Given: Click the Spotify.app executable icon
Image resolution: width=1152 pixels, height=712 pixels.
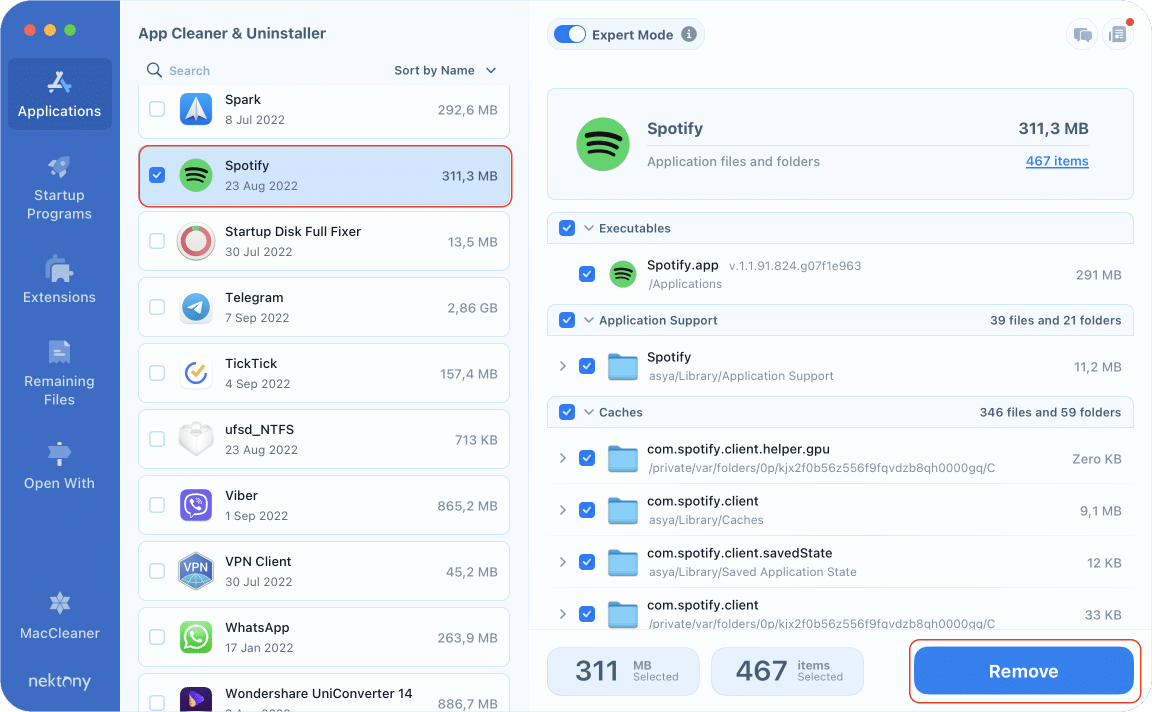Looking at the screenshot, I should pos(623,274).
